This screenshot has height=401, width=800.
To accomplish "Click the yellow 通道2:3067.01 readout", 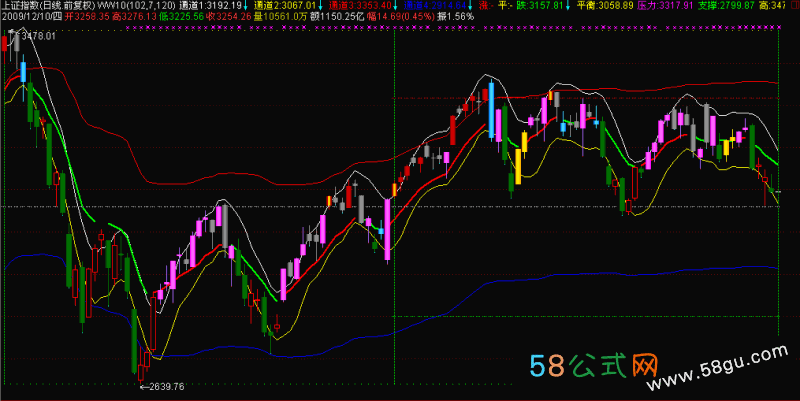I will click(x=285, y=6).
